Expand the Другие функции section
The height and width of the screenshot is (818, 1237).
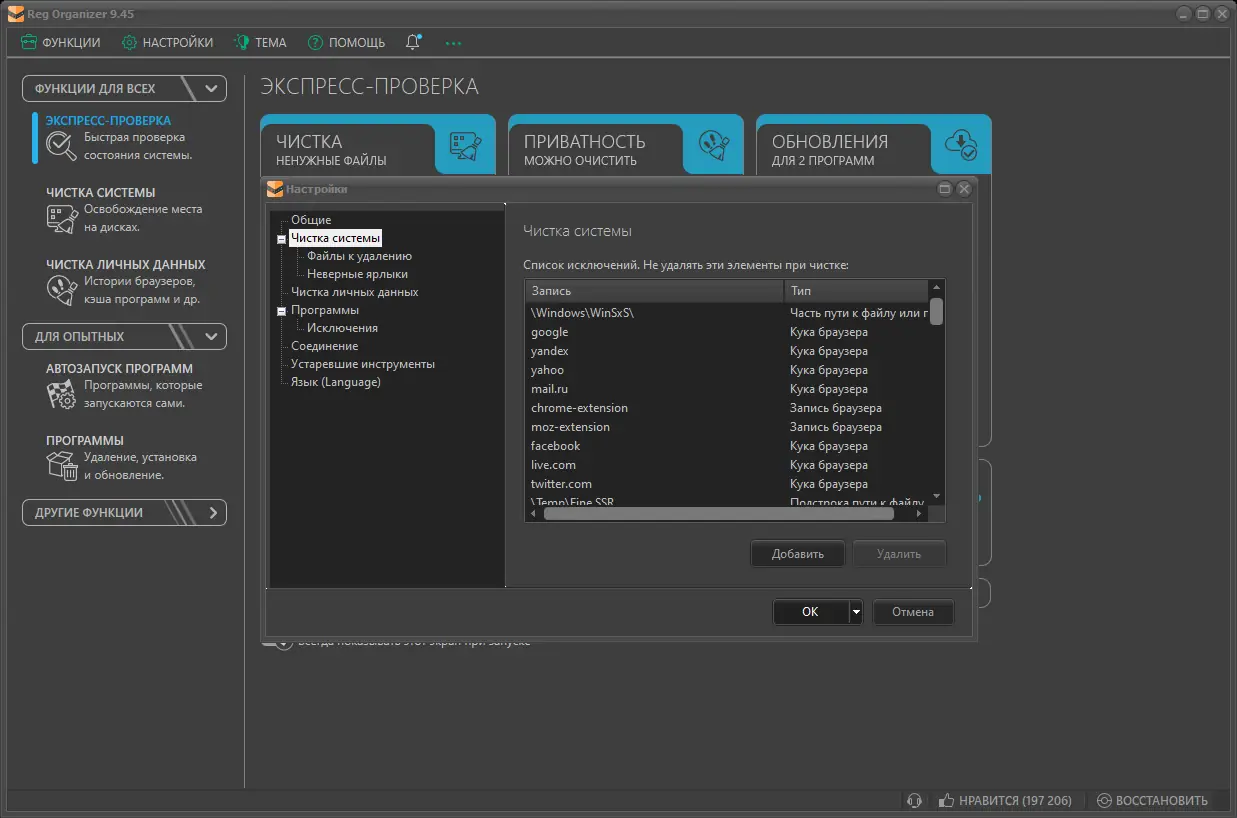pyautogui.click(x=212, y=512)
